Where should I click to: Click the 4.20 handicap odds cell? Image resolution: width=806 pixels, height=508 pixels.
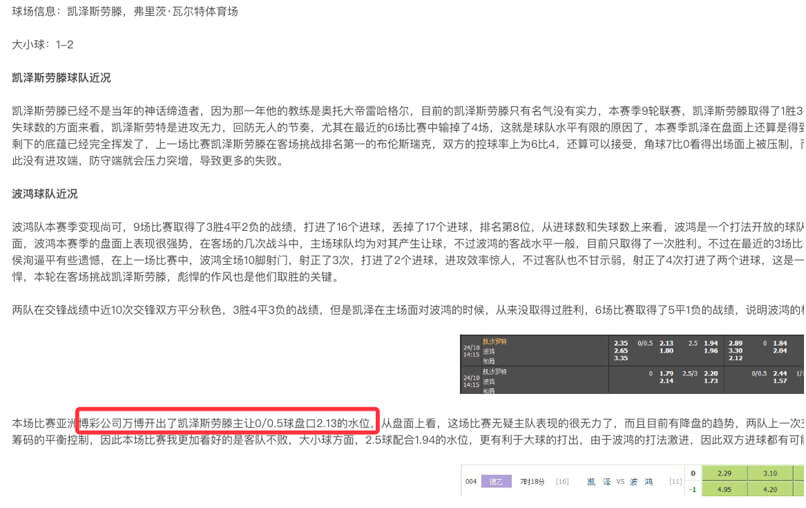click(x=771, y=490)
